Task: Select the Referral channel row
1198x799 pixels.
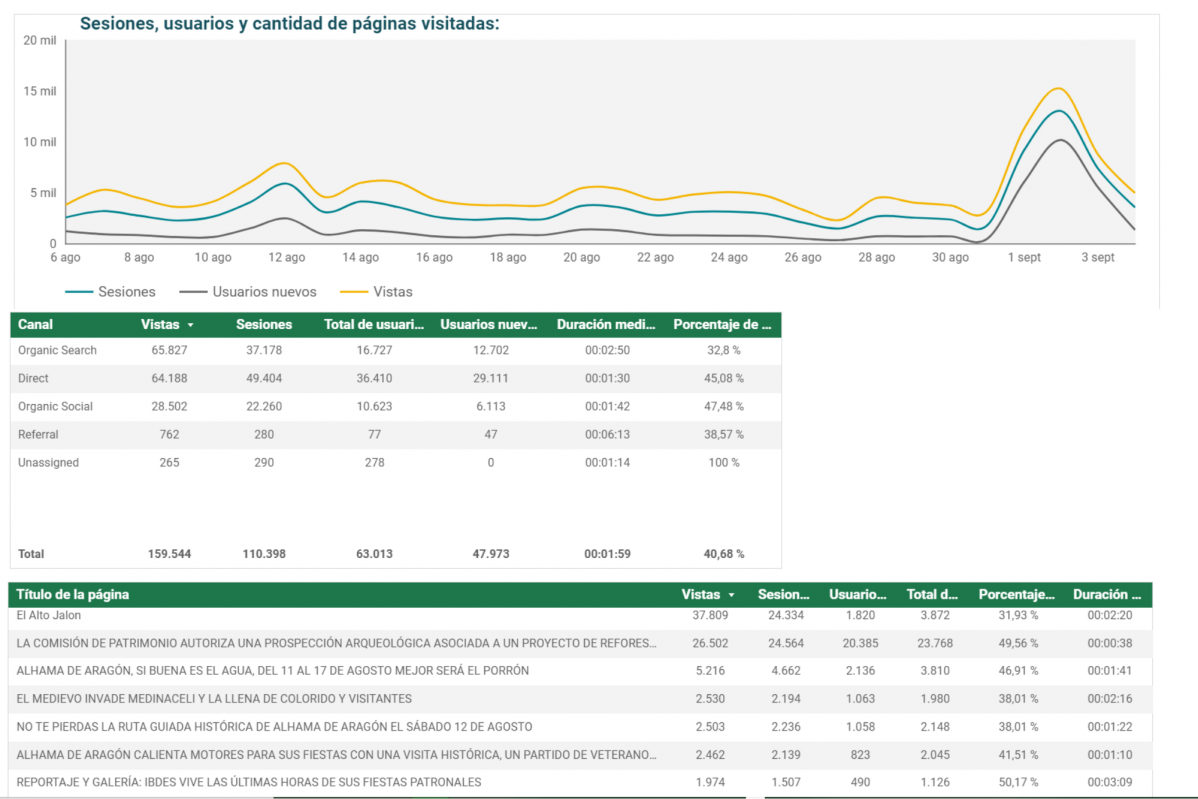Action: [395, 435]
